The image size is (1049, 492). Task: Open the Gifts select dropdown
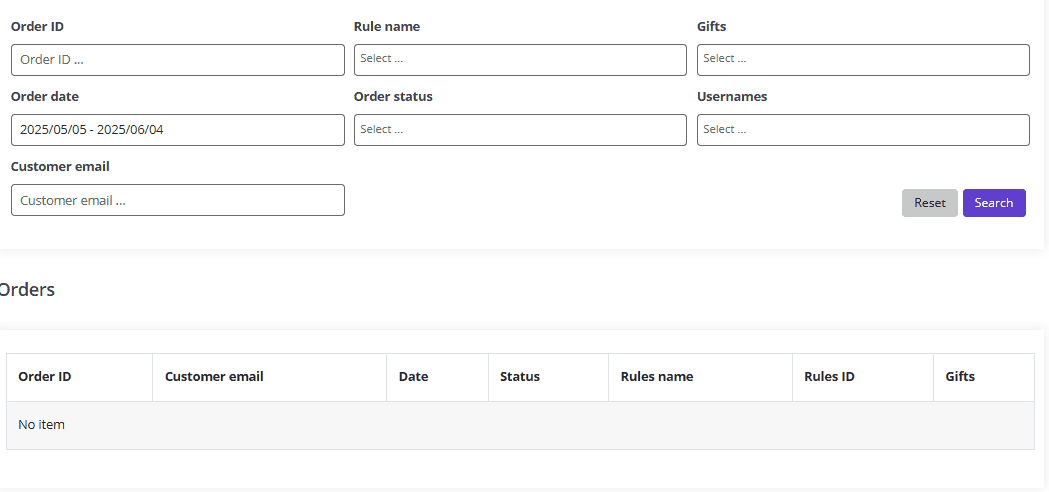coord(863,60)
